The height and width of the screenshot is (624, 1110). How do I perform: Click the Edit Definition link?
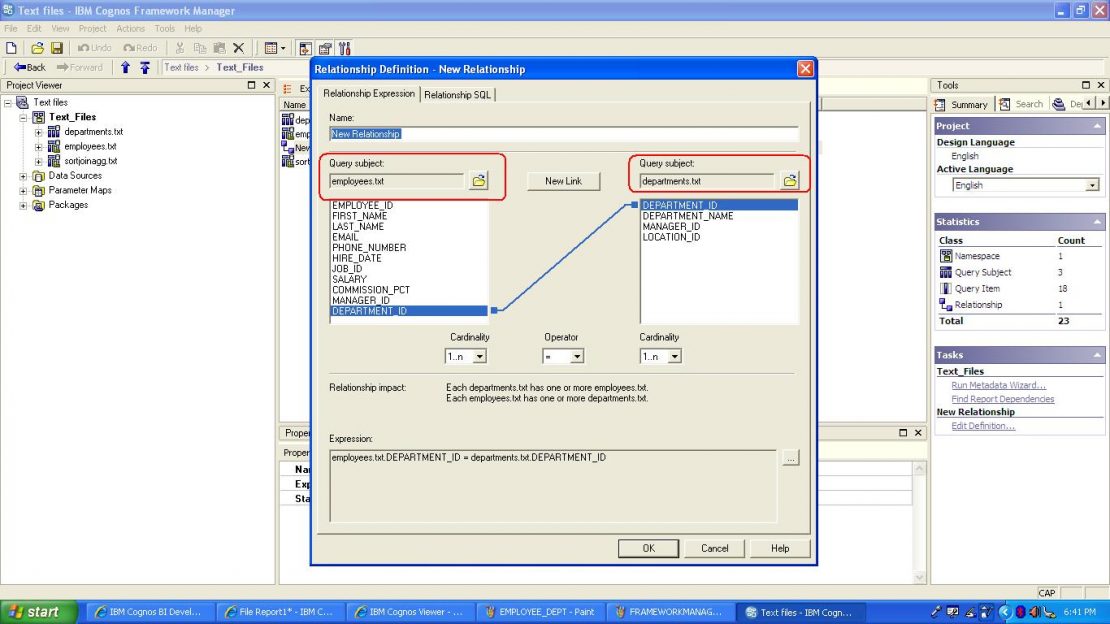[983, 426]
